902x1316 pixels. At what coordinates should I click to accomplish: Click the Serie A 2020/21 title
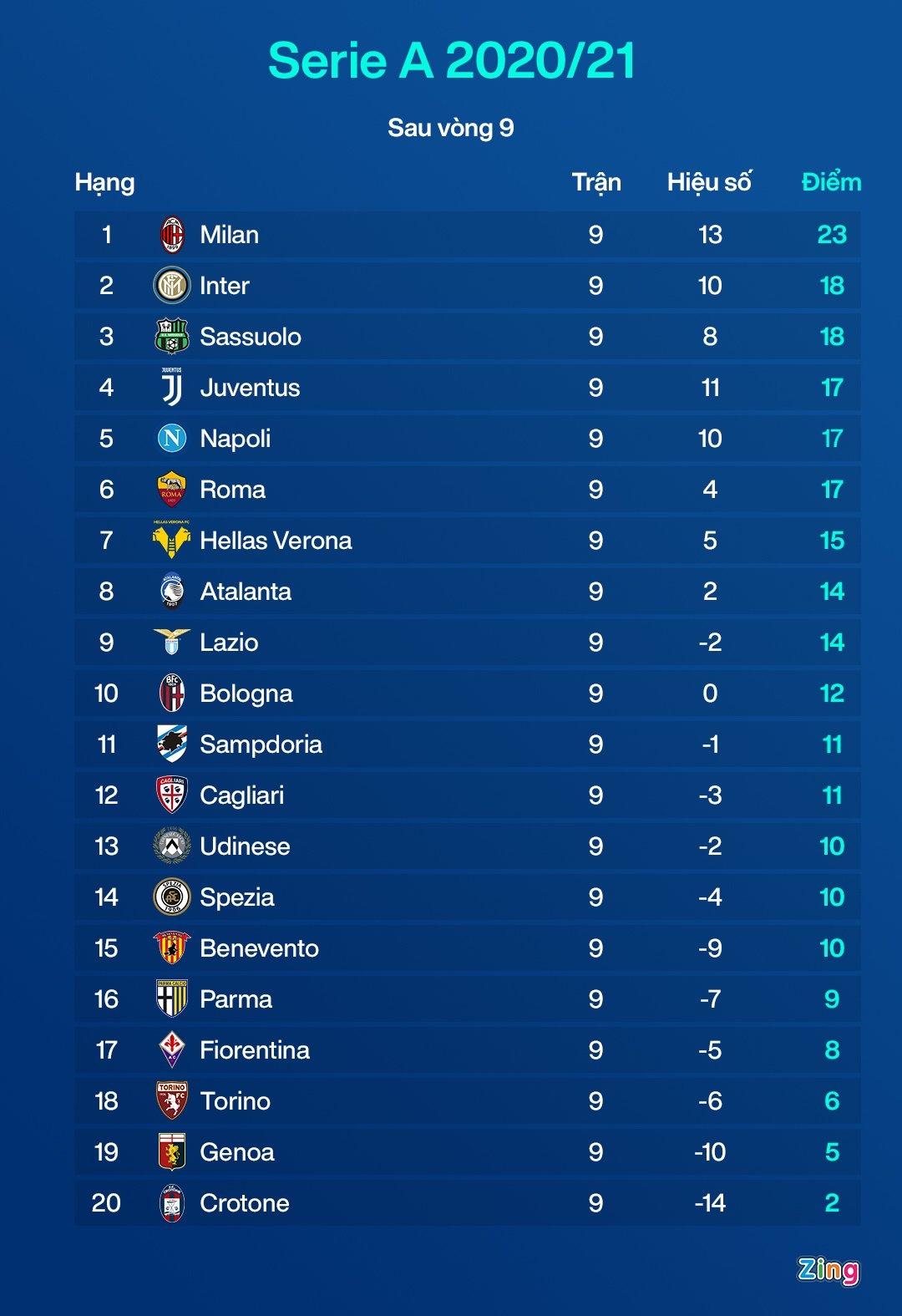[x=451, y=61]
